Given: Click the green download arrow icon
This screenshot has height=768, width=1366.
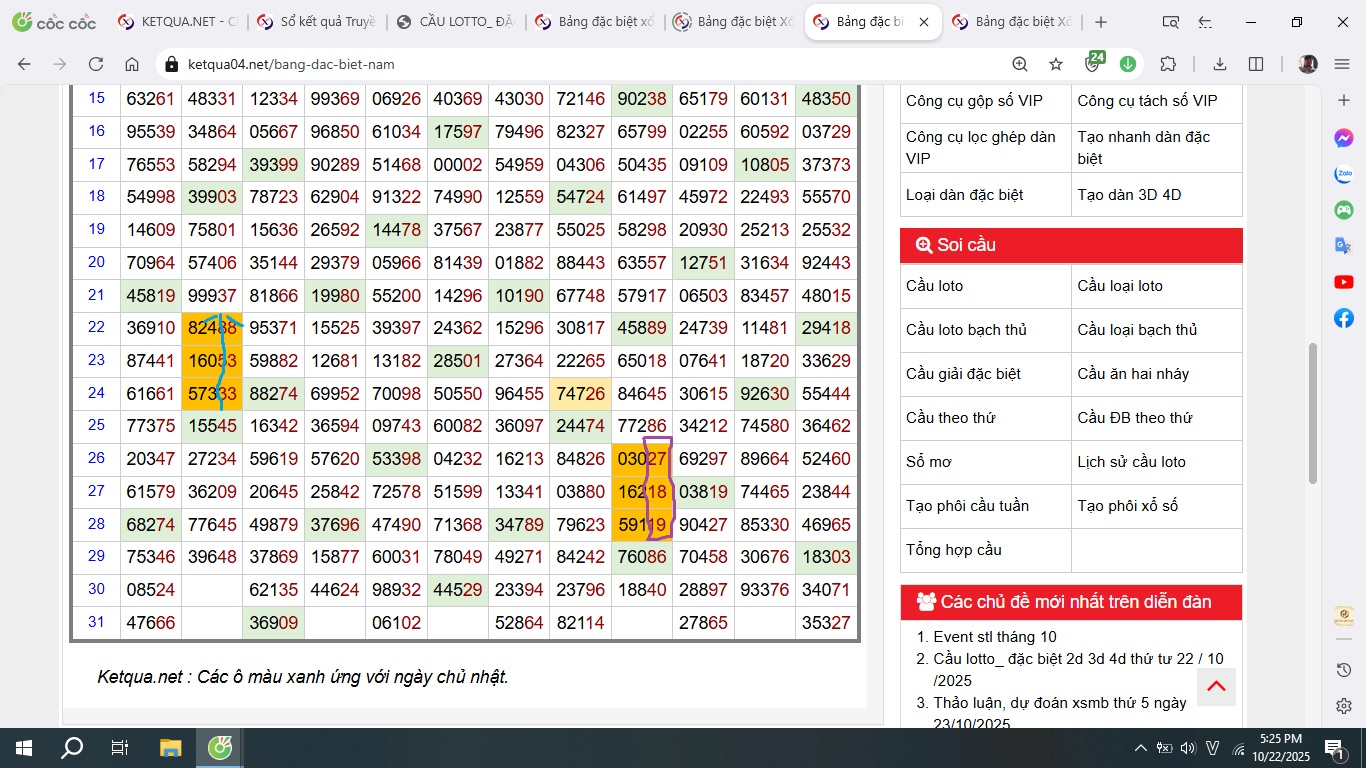Looking at the screenshot, I should click(x=1128, y=64).
